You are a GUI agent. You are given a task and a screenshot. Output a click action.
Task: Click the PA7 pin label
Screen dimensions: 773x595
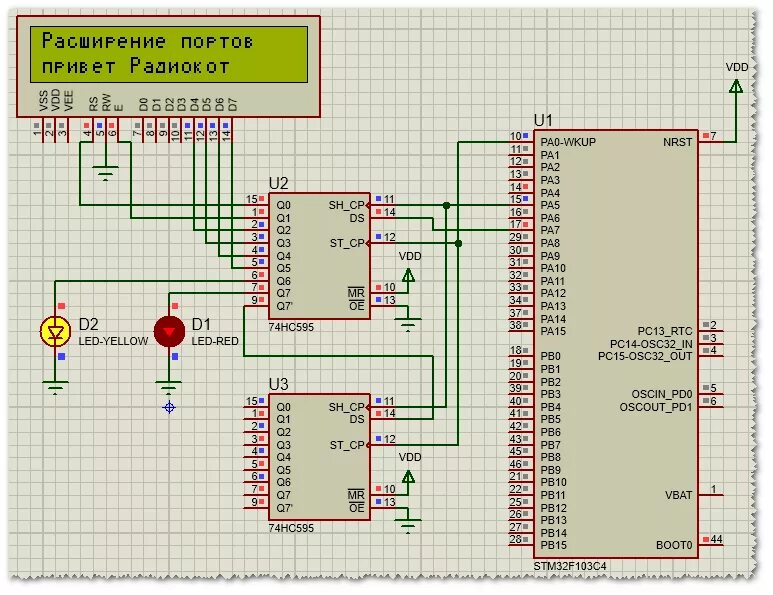[550, 231]
